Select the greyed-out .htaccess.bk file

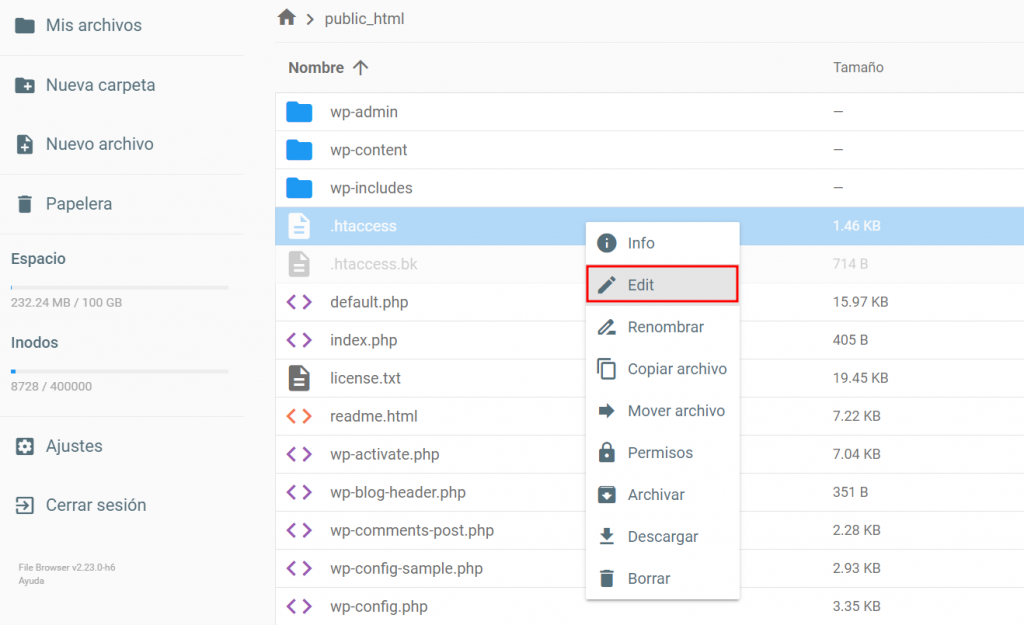point(370,263)
